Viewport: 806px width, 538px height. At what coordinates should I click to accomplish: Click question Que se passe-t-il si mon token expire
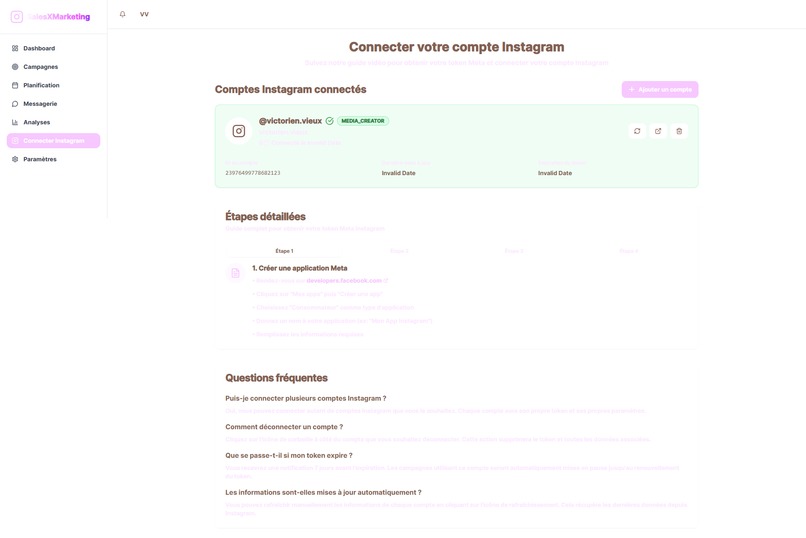tap(289, 455)
